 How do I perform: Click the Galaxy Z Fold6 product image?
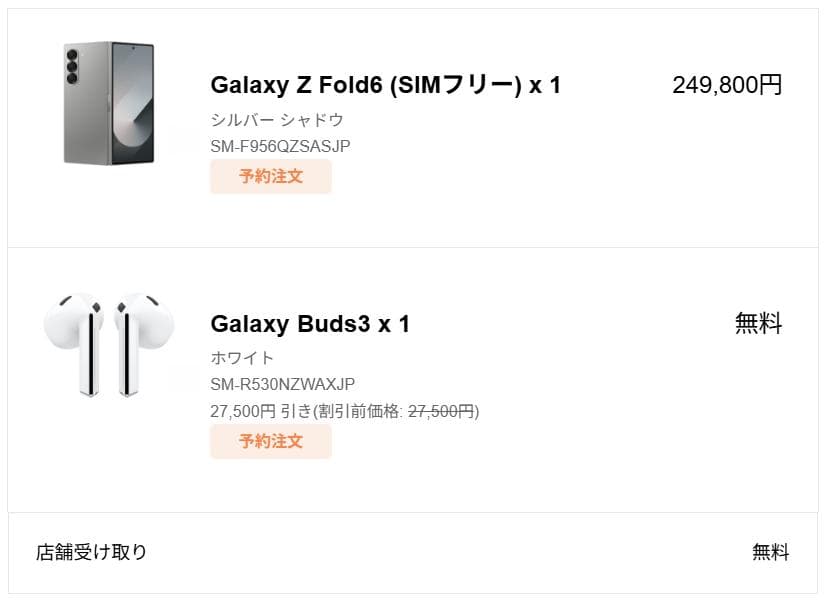[109, 102]
